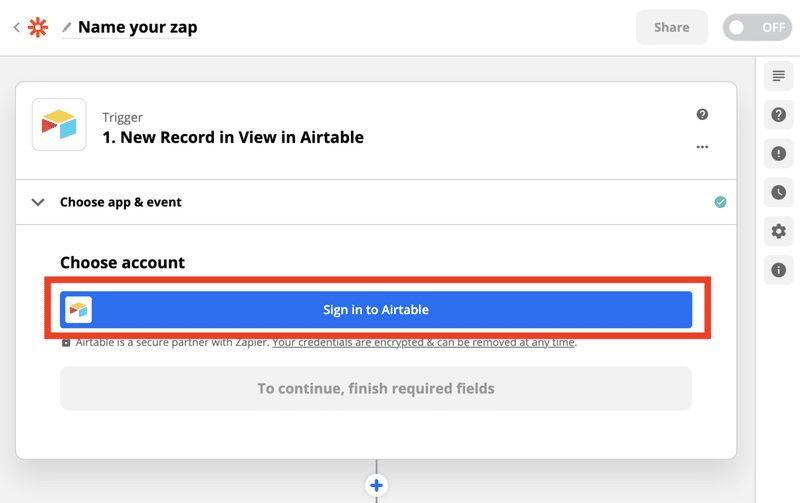Click the lock icon beside security note
Image resolution: width=800 pixels, height=503 pixels.
point(66,343)
